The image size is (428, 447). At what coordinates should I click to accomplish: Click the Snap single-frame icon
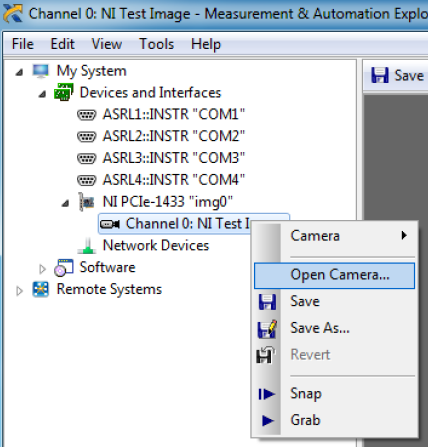pos(267,394)
